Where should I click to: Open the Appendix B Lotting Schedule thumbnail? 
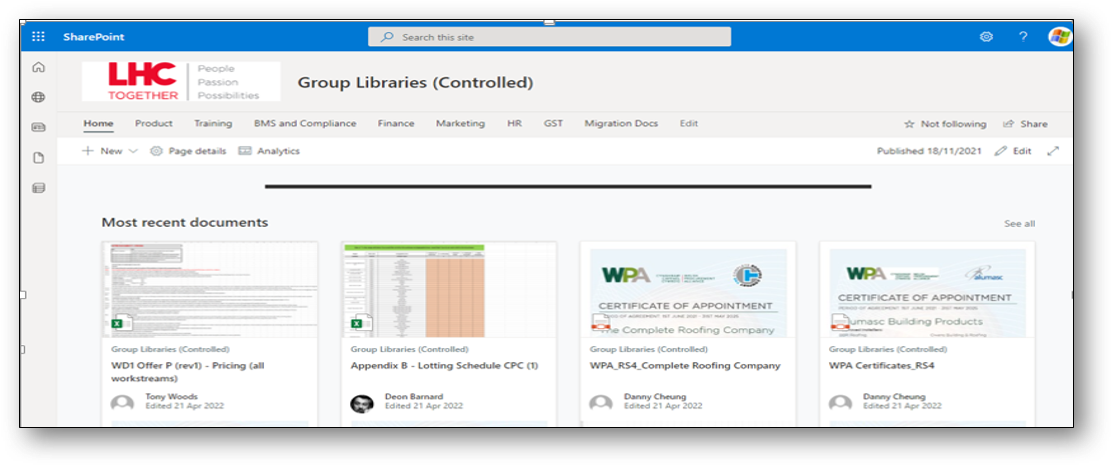point(448,290)
